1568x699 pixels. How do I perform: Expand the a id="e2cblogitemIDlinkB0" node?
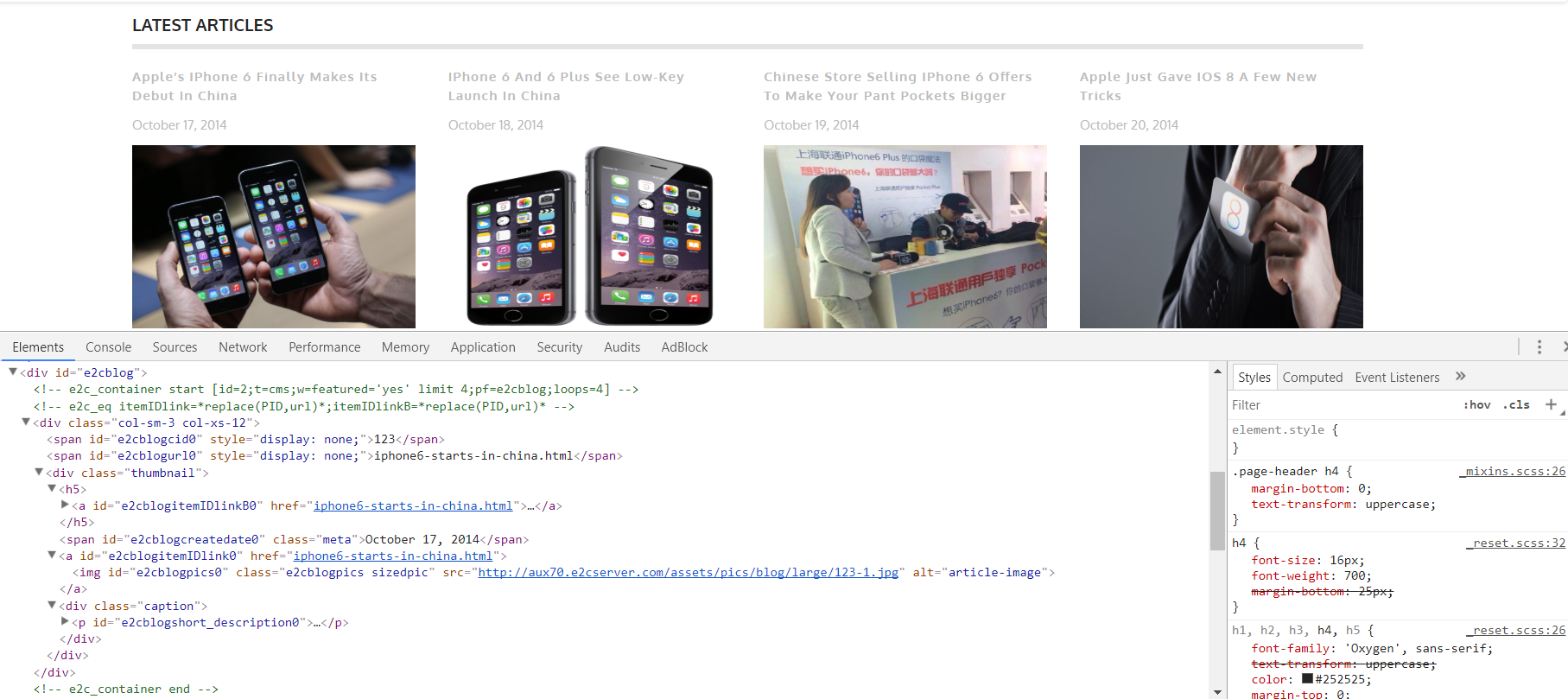(65, 505)
